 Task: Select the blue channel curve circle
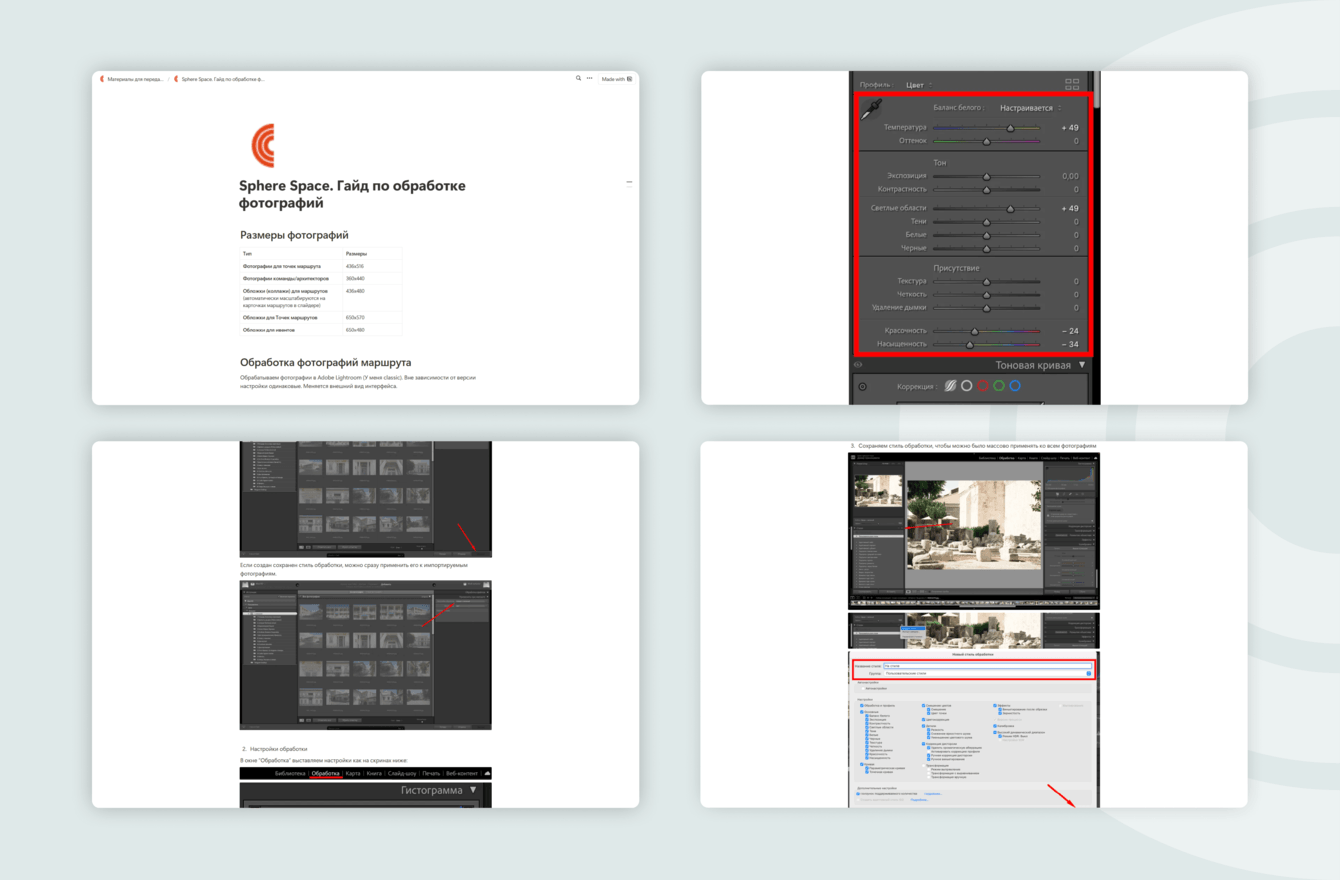tap(1015, 386)
